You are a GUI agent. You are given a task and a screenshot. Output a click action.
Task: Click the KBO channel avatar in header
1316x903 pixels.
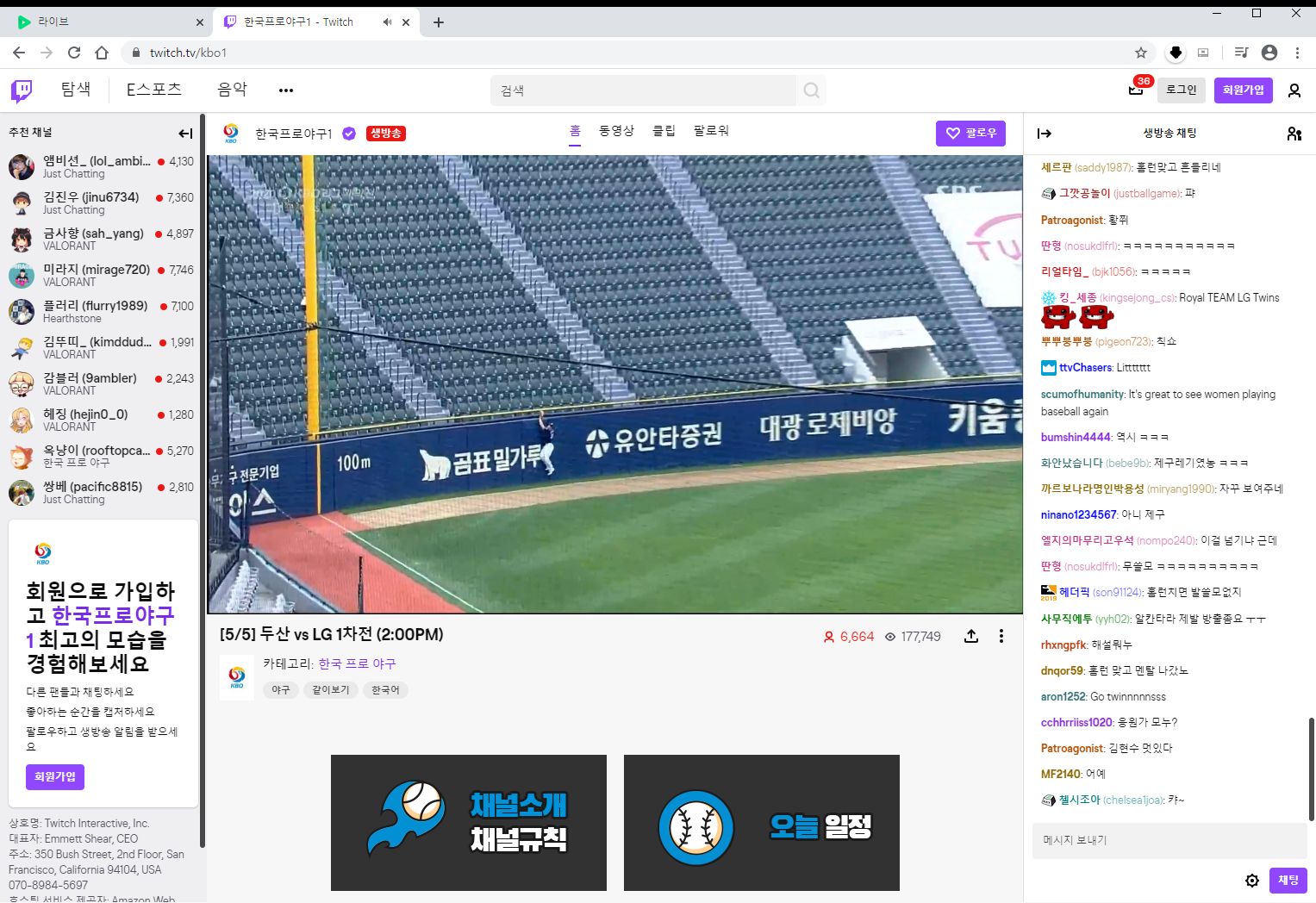(x=231, y=134)
